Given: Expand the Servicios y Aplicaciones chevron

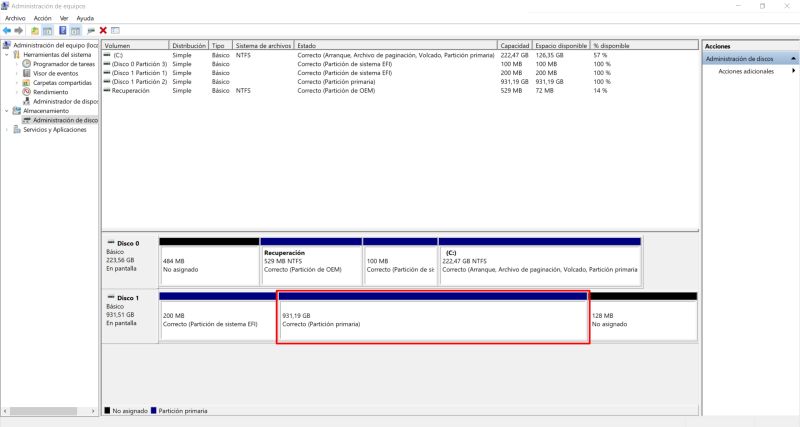Looking at the screenshot, I should (7, 130).
